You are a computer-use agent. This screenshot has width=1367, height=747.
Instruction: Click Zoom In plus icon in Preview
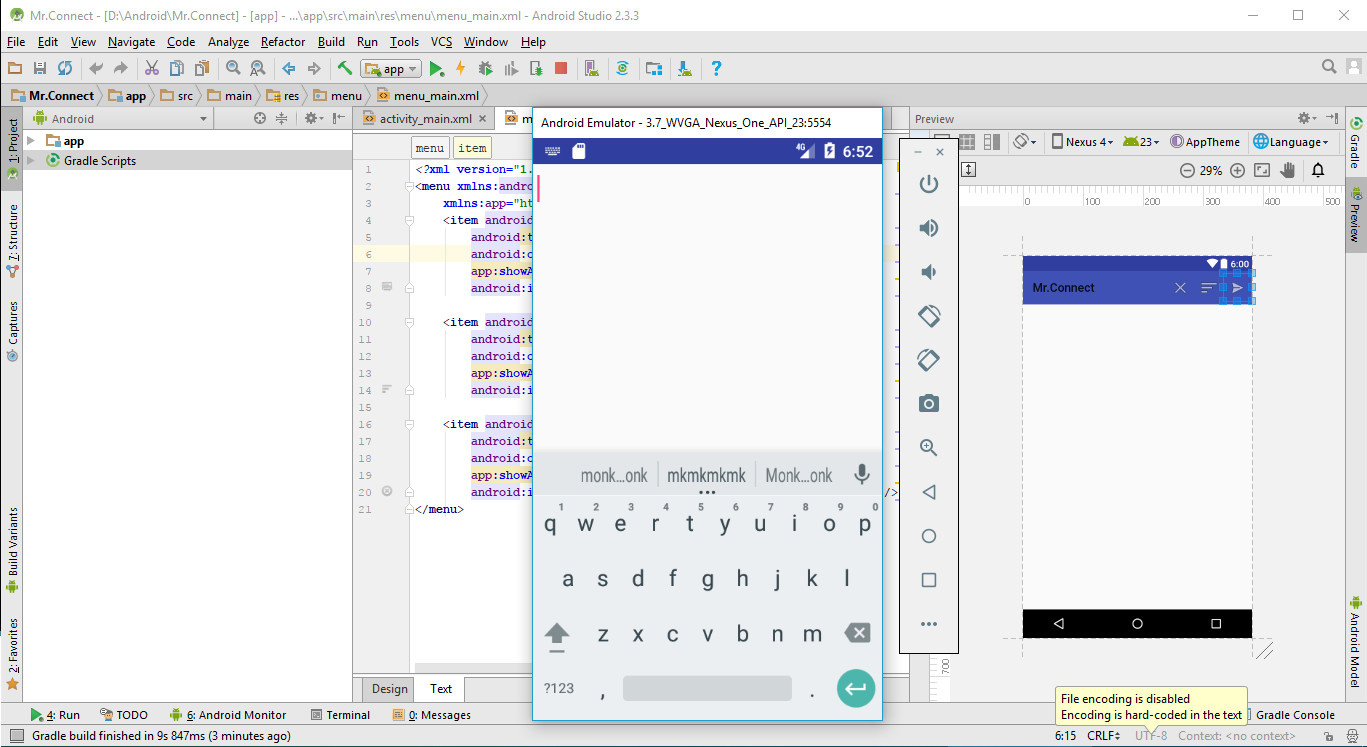coord(1237,171)
